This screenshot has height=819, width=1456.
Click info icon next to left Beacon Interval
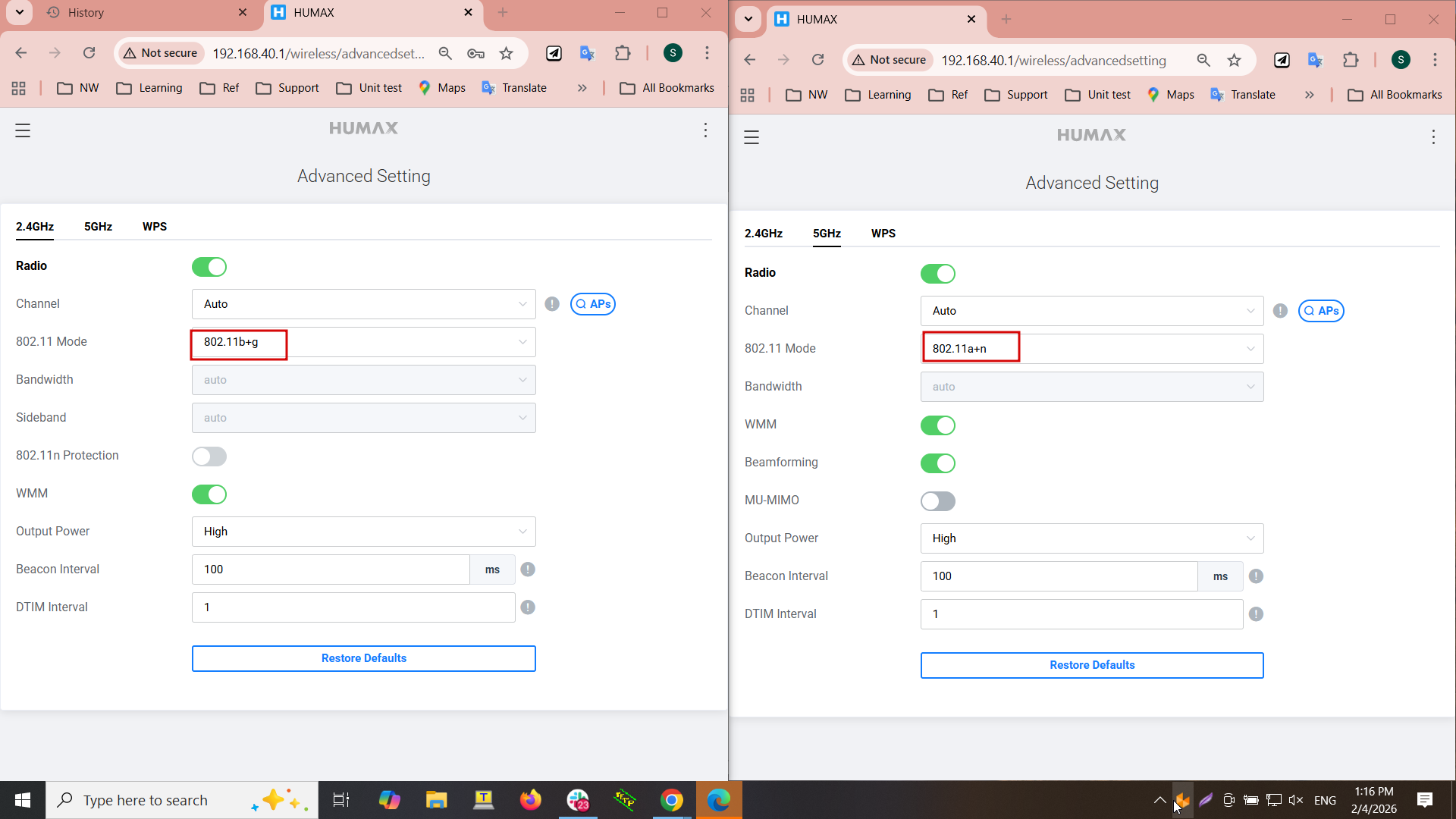click(528, 570)
